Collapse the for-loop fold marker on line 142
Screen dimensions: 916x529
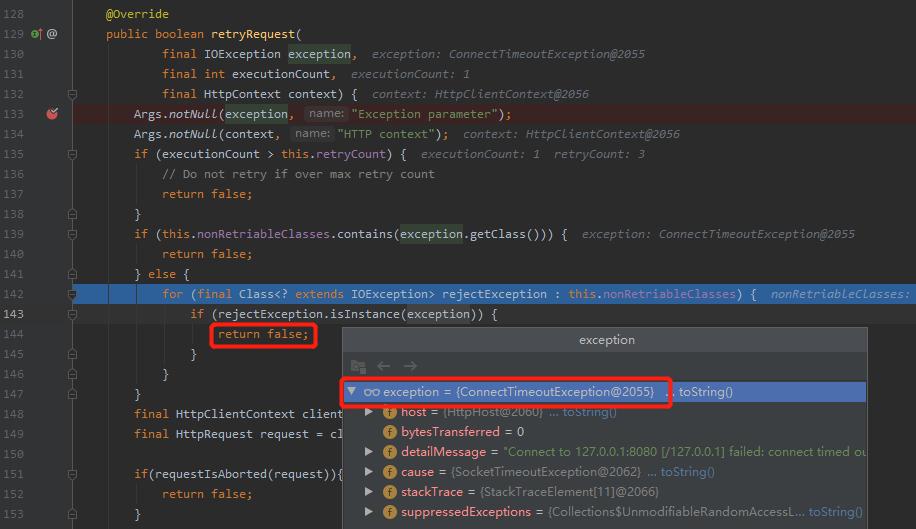click(72, 294)
